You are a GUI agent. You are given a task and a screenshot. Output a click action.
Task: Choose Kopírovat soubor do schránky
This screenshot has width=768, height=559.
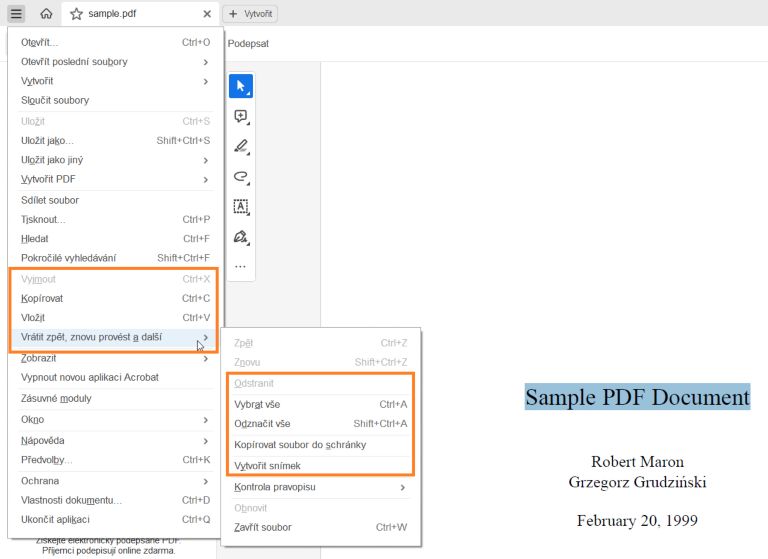(321, 444)
